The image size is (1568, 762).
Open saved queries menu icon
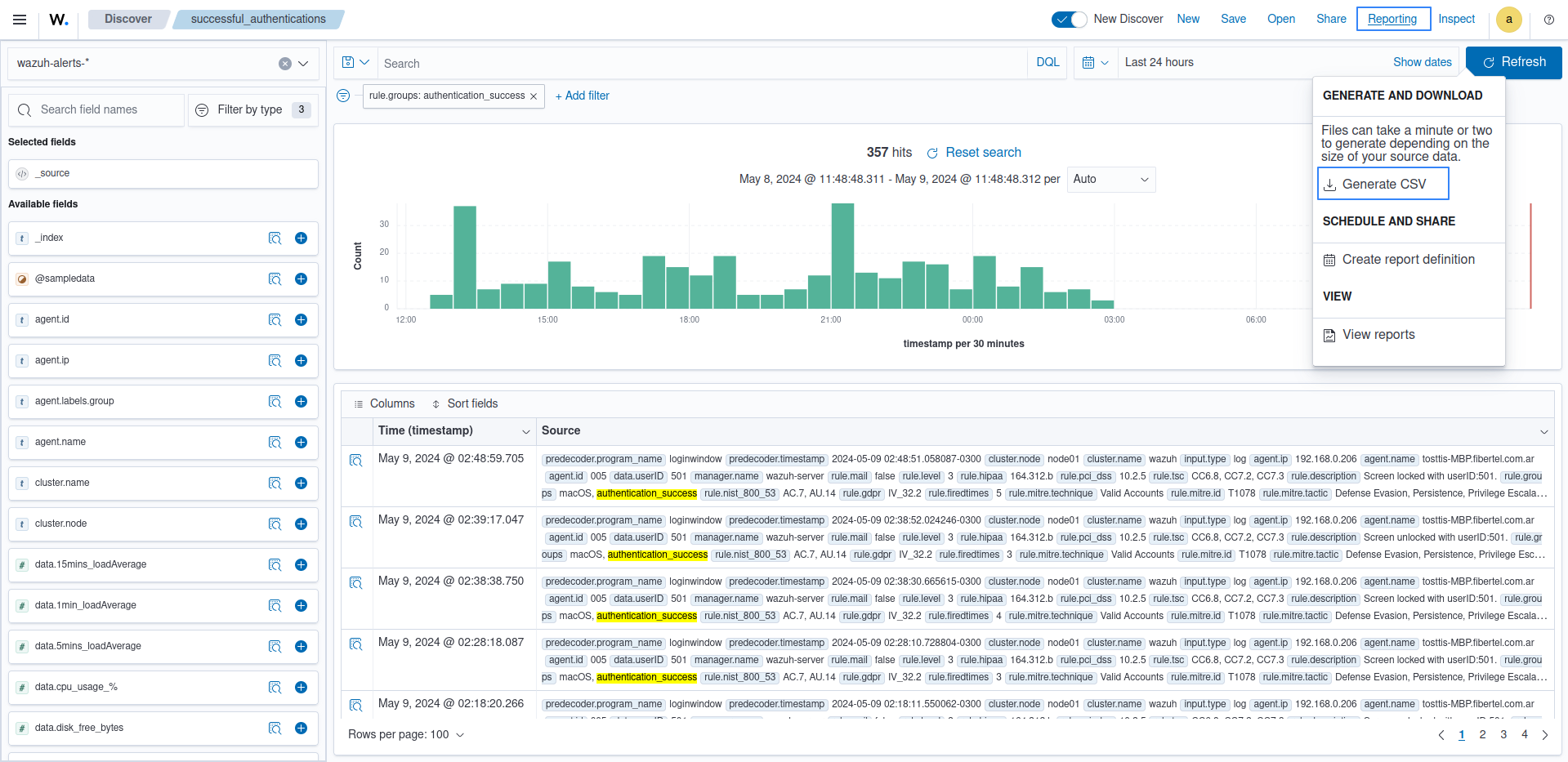[x=355, y=63]
